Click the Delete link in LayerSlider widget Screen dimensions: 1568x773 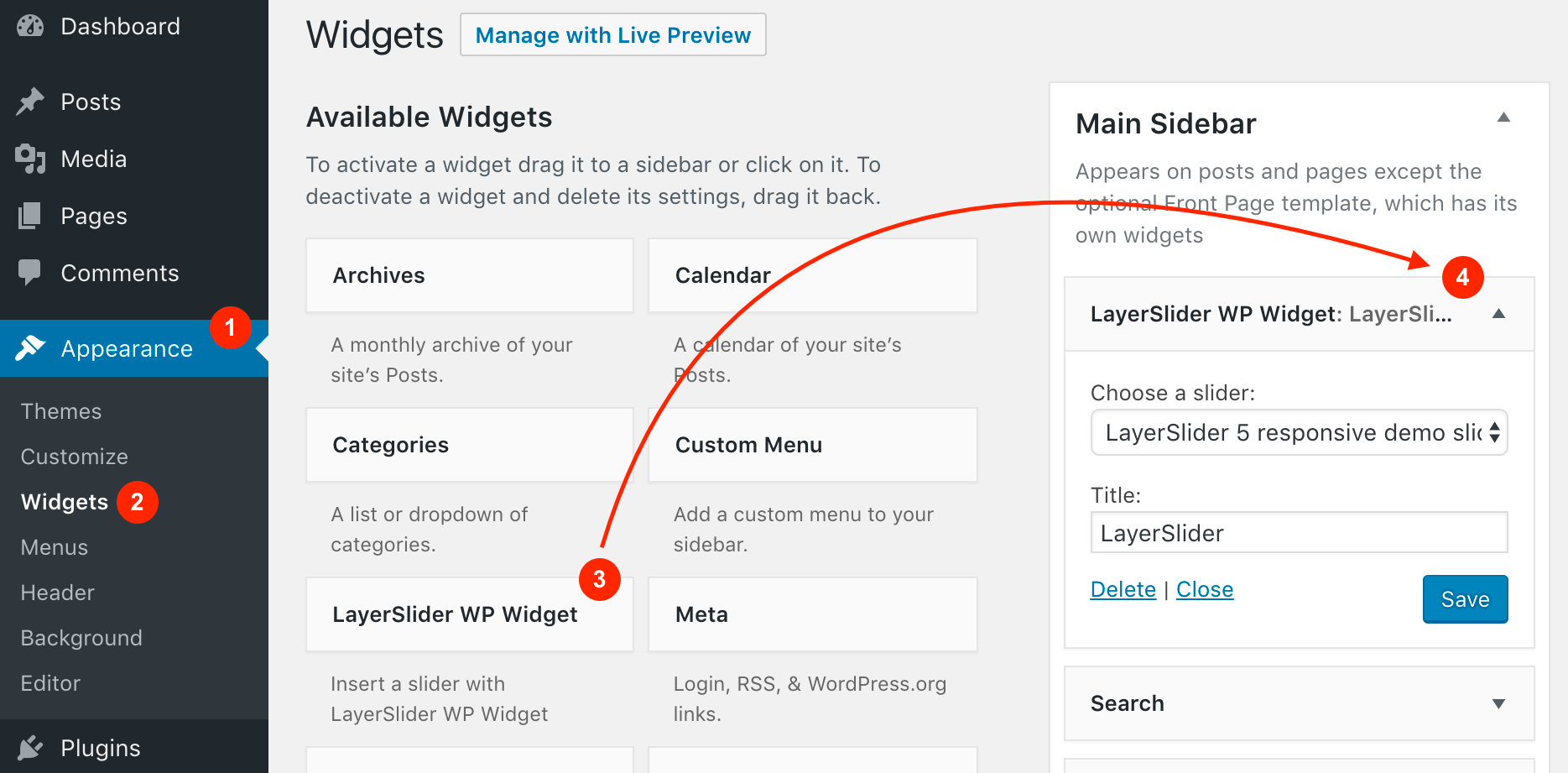click(1123, 588)
